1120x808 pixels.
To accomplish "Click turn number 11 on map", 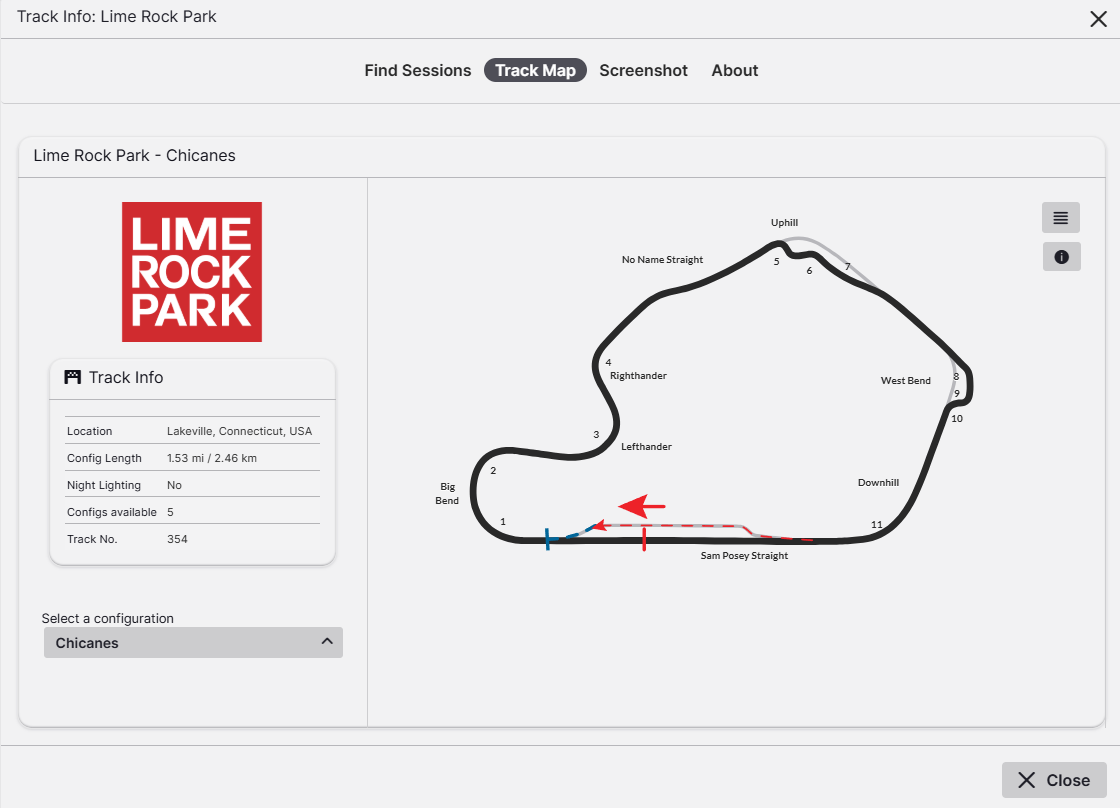I will click(x=876, y=524).
